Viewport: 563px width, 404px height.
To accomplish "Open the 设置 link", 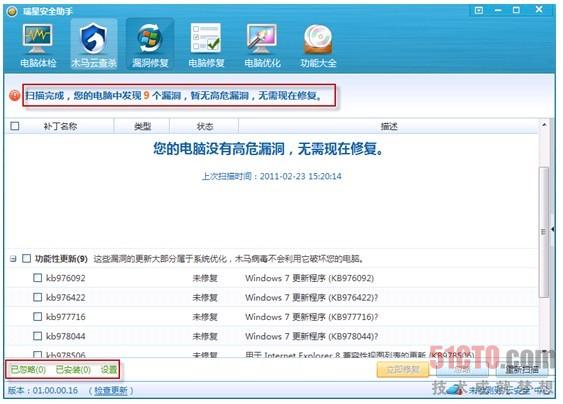I will coord(109,370).
